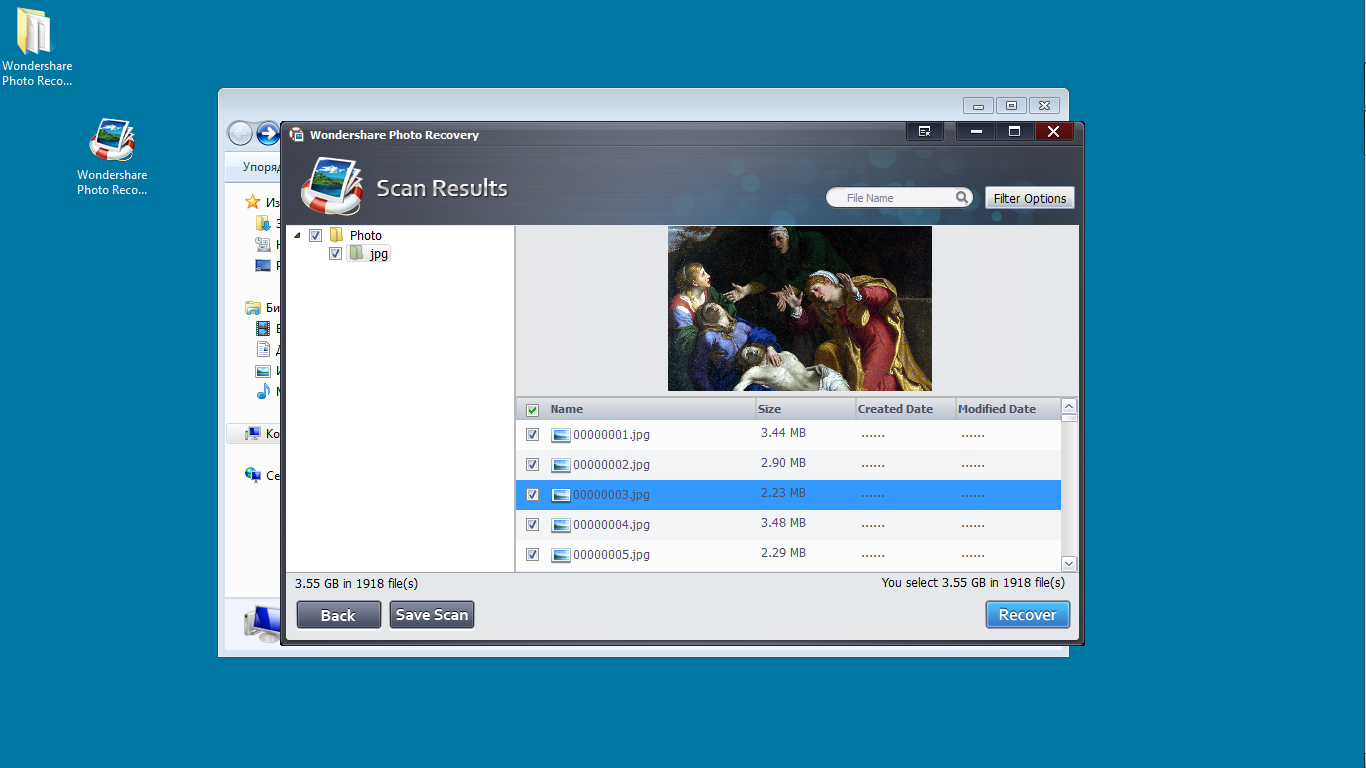Click image icon of 00000002.jpg

point(561,465)
